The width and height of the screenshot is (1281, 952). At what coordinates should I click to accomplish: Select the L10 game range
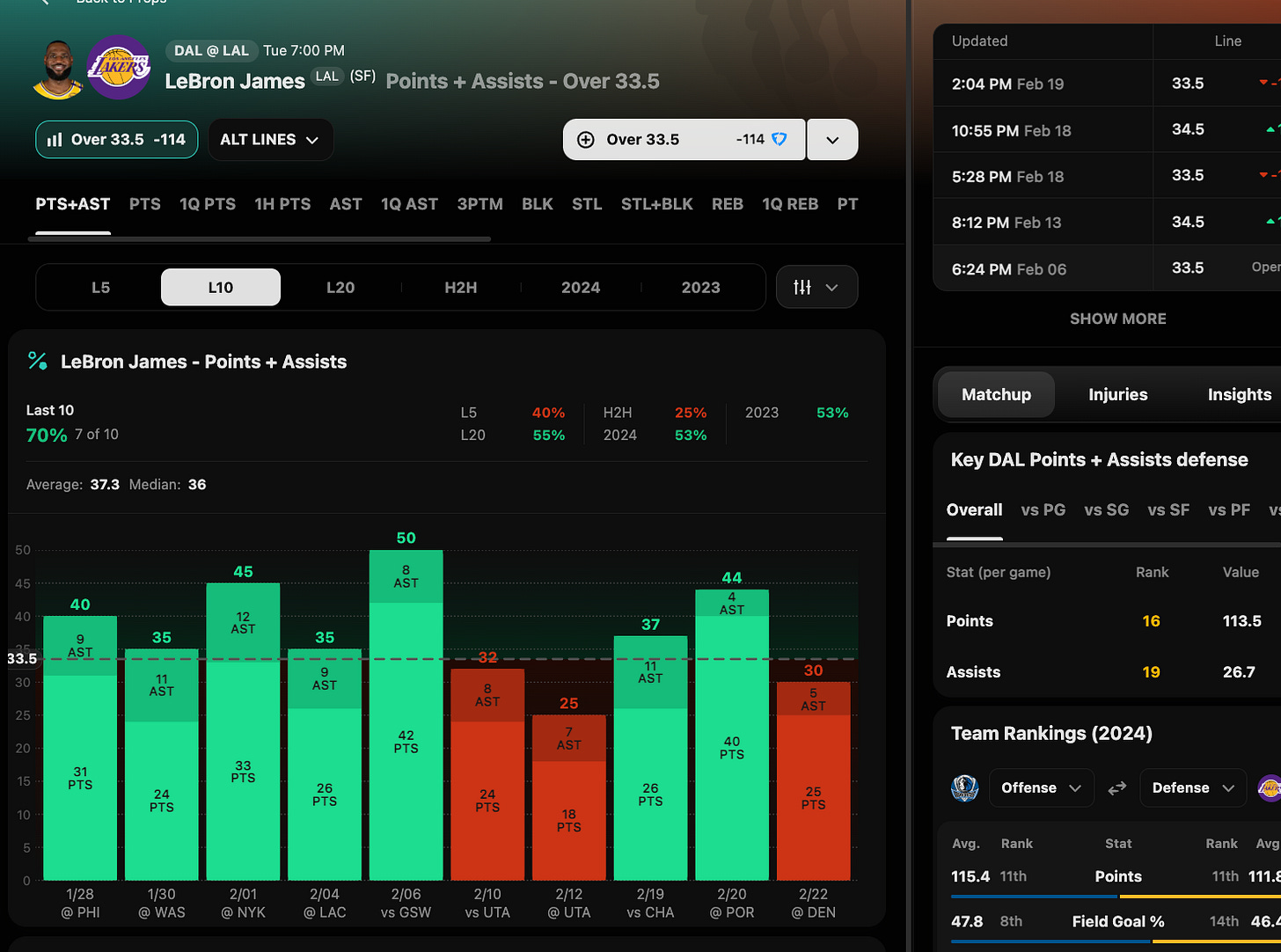(x=221, y=288)
